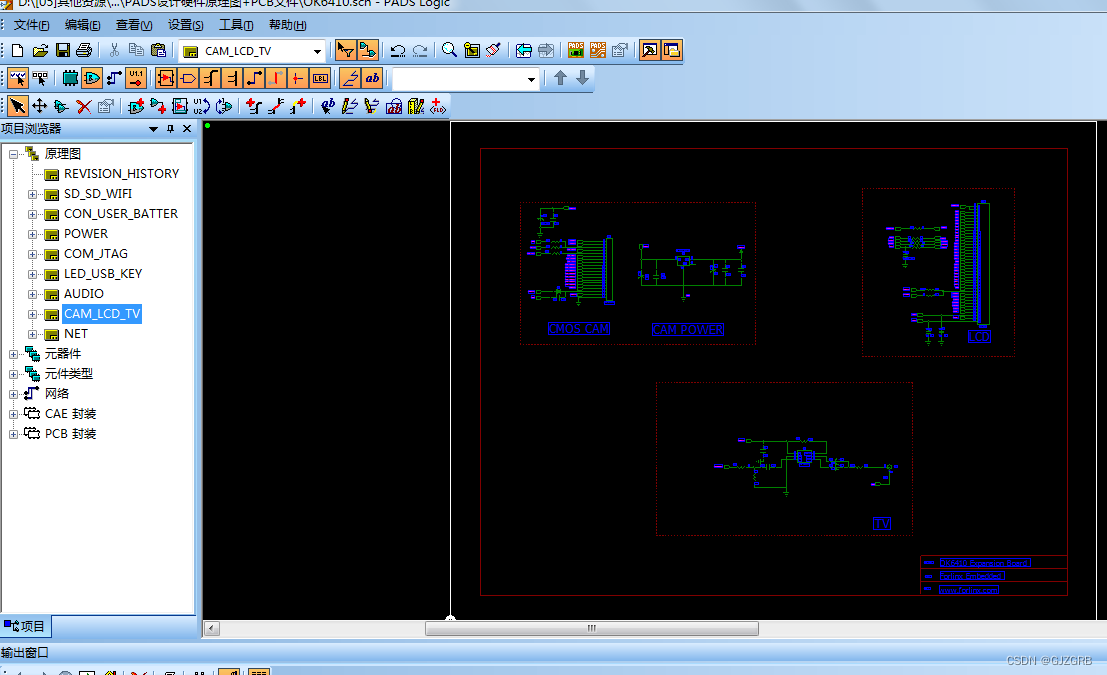
Task: Toggle Select Nothing filter
Action: [x=40, y=78]
